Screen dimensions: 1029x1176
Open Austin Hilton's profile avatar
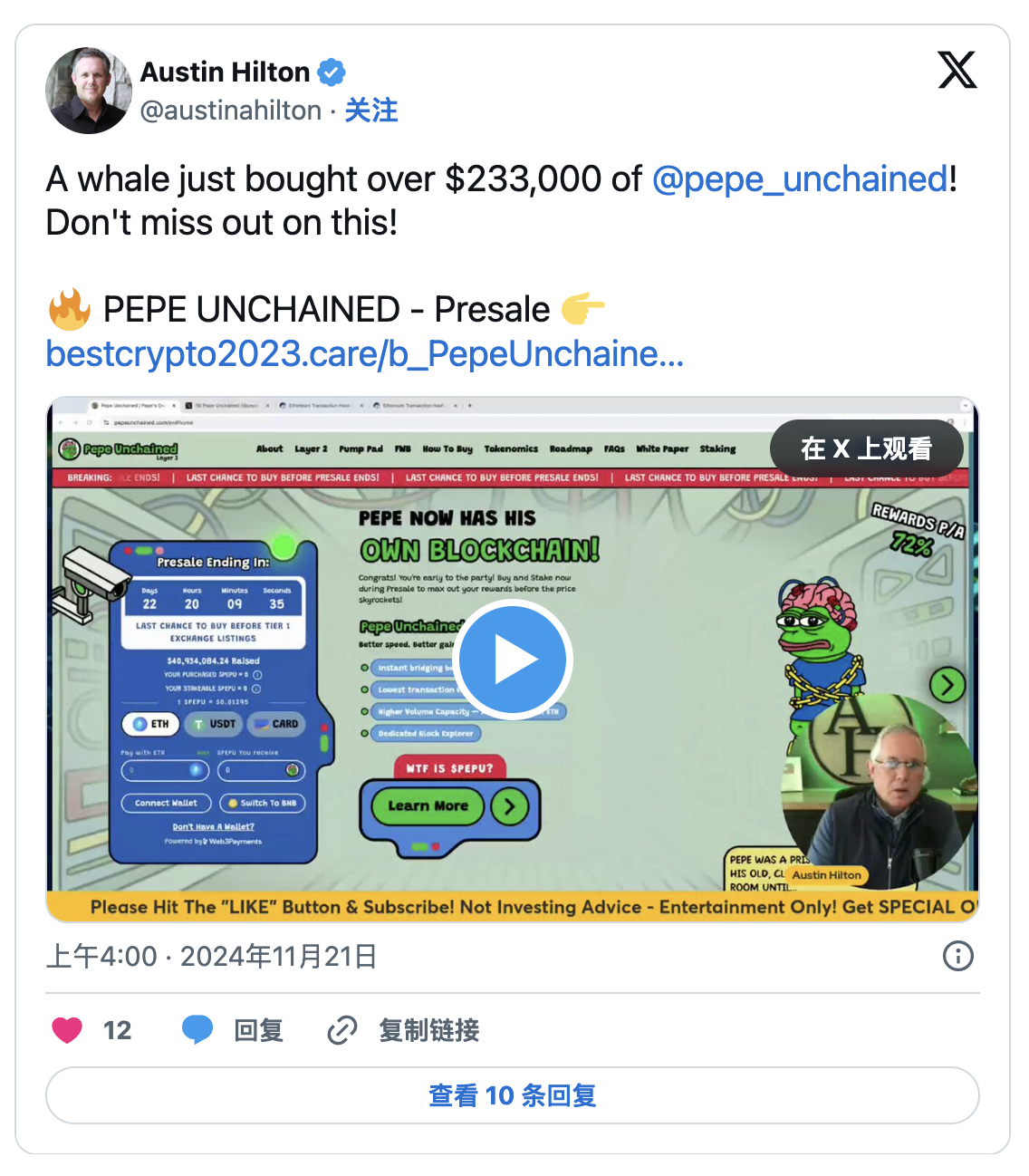[89, 91]
